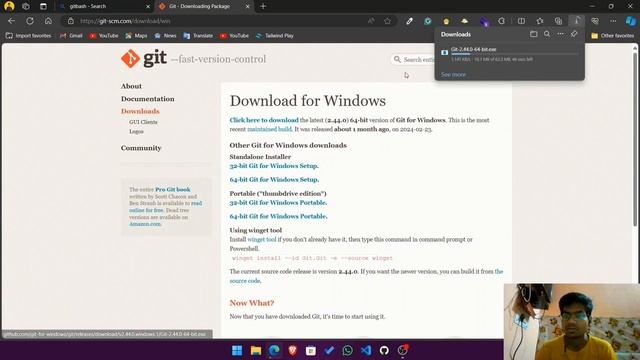
Task: Open GUI Clients sidebar link
Action: 143,122
